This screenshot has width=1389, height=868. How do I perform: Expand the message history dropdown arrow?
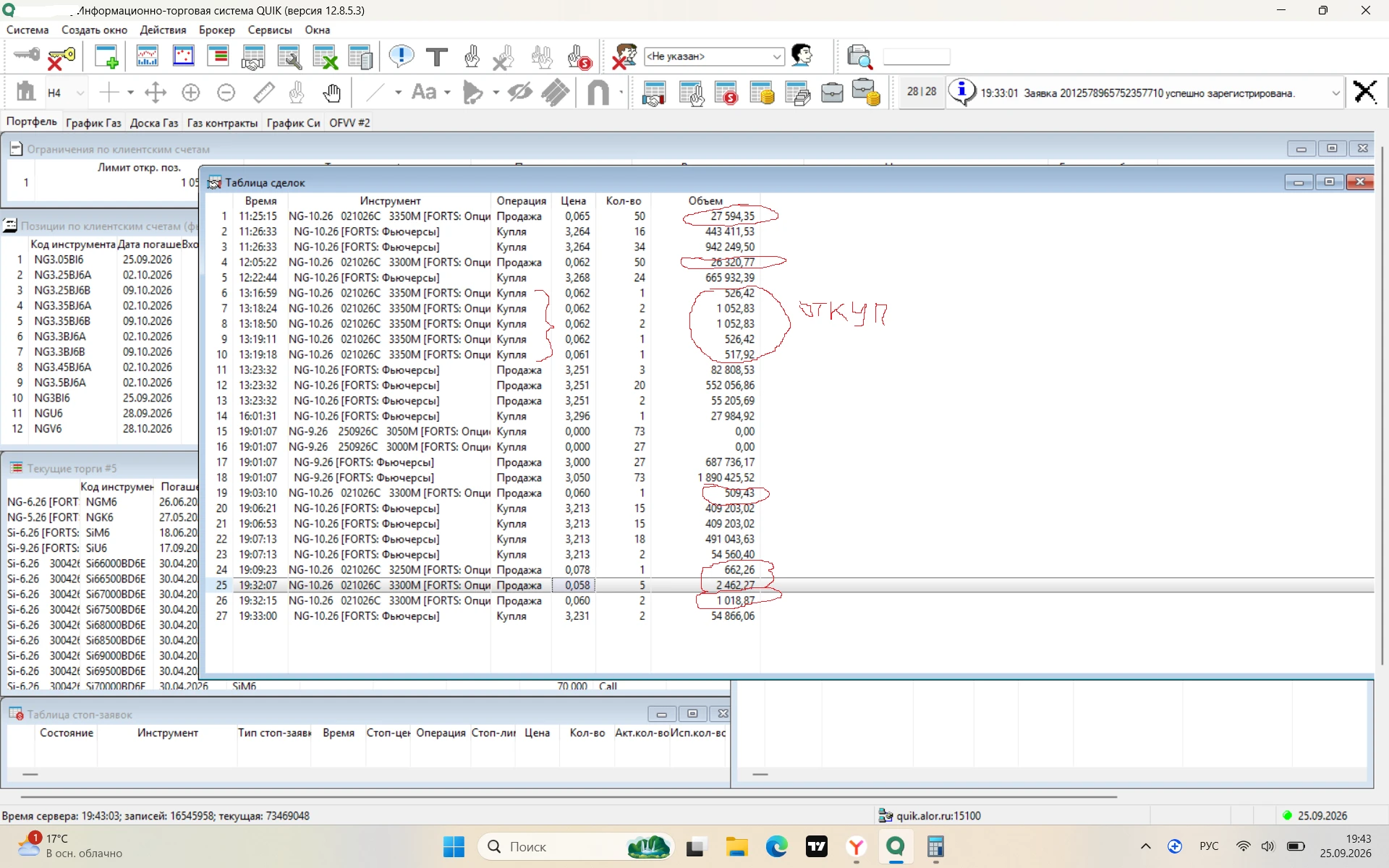(x=1335, y=93)
